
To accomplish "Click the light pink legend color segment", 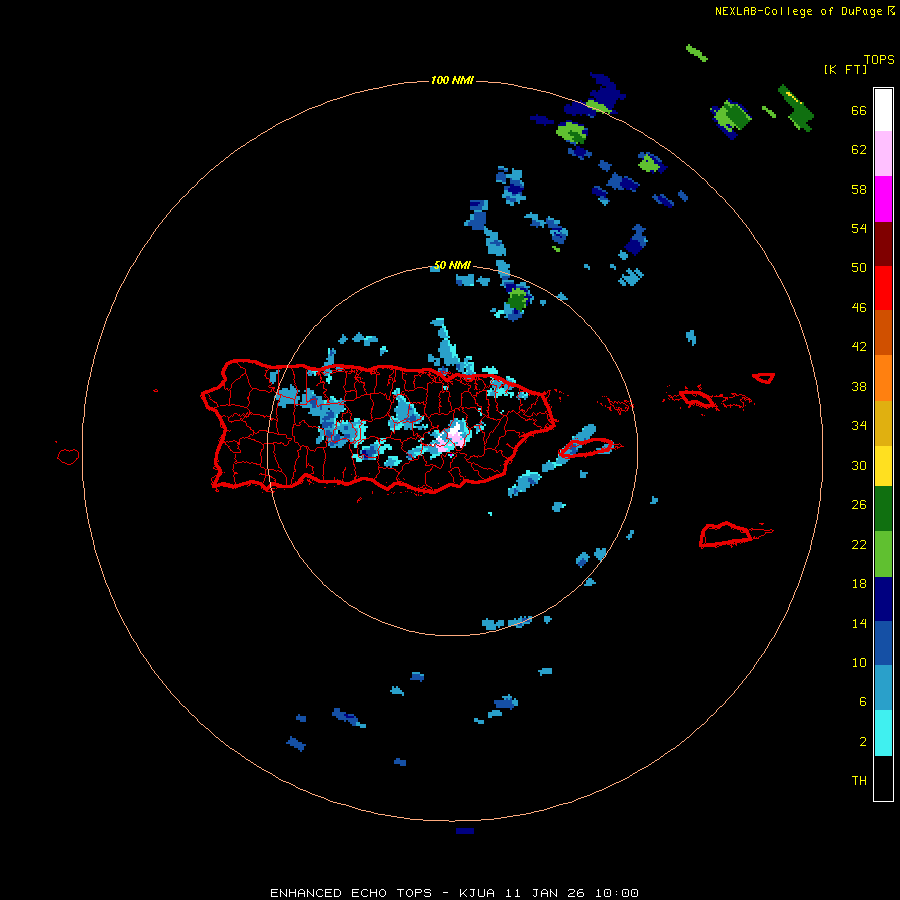I will pyautogui.click(x=883, y=154).
